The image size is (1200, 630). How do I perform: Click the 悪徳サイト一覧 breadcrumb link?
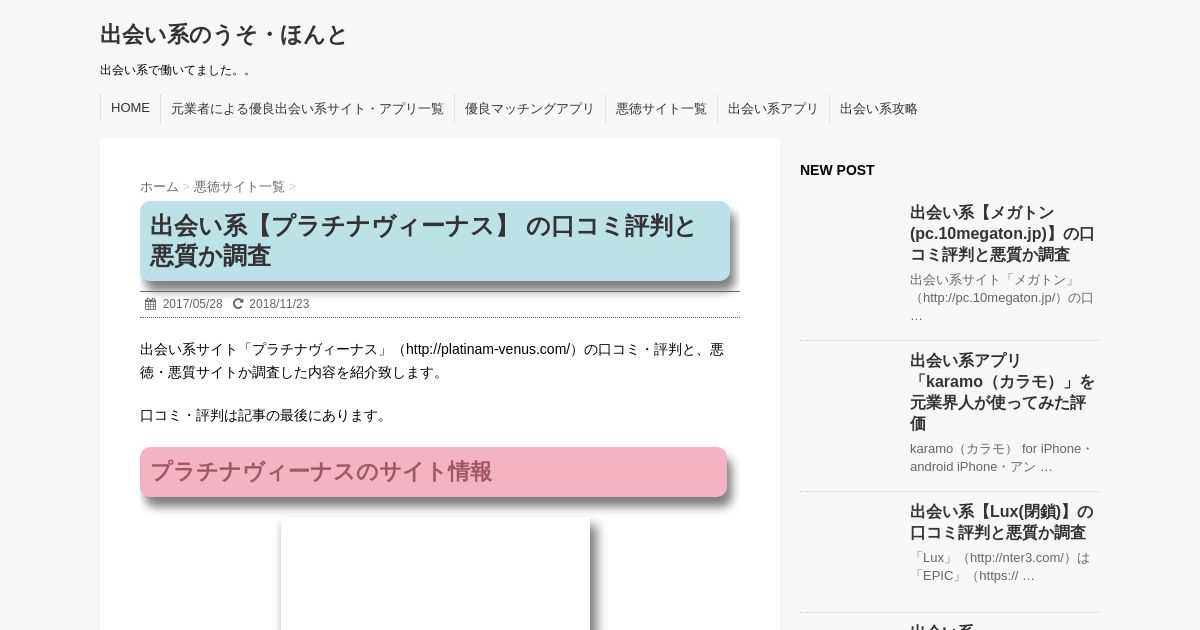pyautogui.click(x=239, y=187)
